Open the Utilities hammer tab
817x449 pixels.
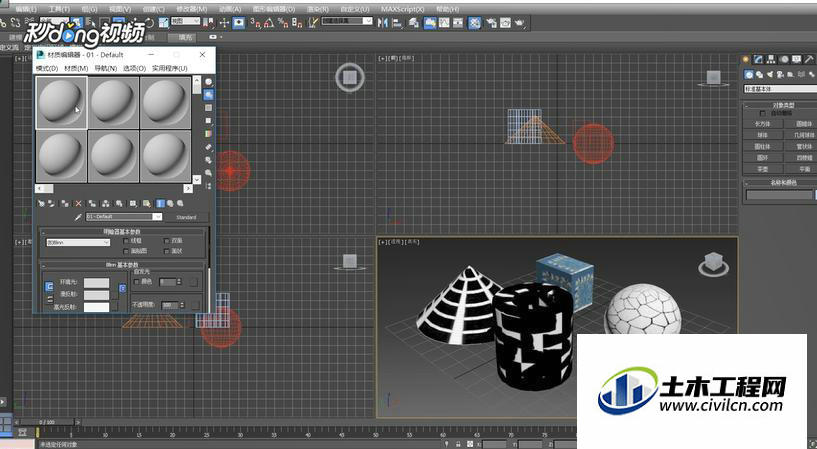coord(810,59)
